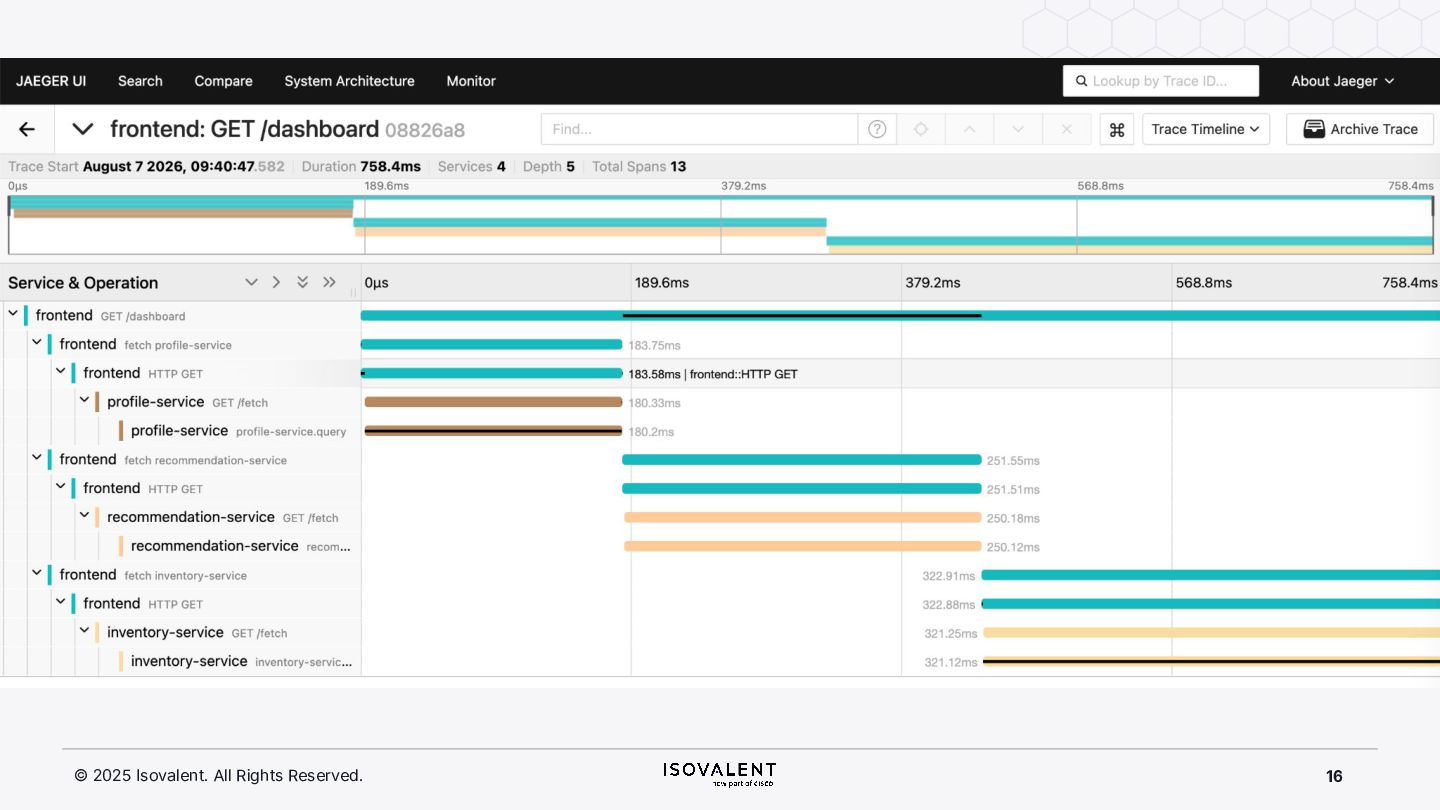Collapse the recommendation-service GET /fetch span
The image size is (1440, 810).
85,516
